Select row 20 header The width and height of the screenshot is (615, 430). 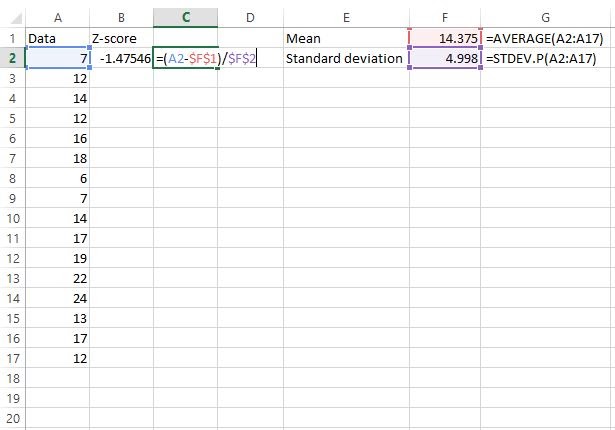13,418
